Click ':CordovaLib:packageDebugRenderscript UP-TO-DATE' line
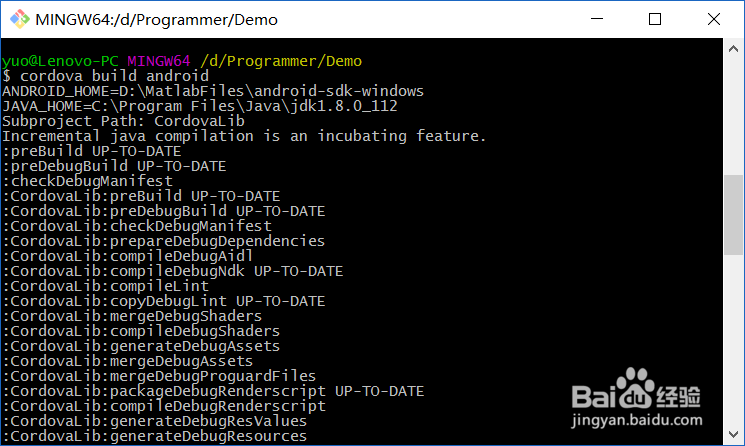Viewport: 745px width, 446px height. [x=213, y=391]
